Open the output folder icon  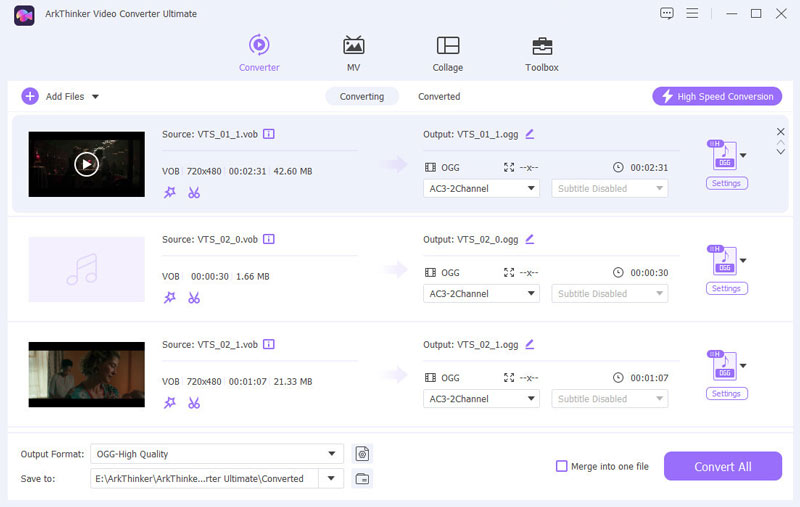point(362,478)
